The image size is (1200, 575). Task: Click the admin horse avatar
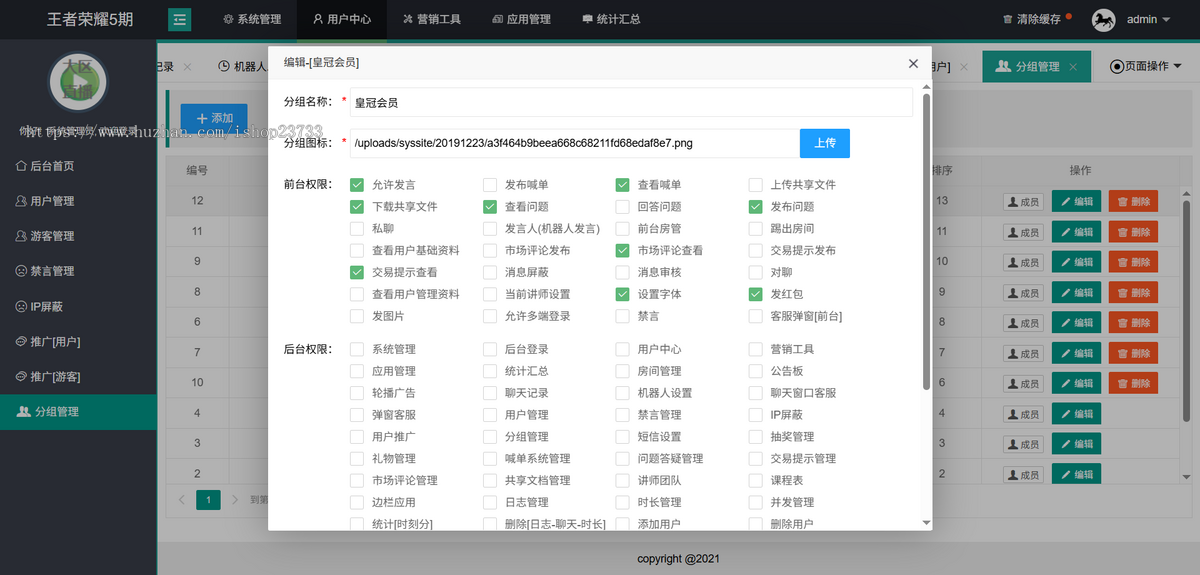[x=1103, y=19]
